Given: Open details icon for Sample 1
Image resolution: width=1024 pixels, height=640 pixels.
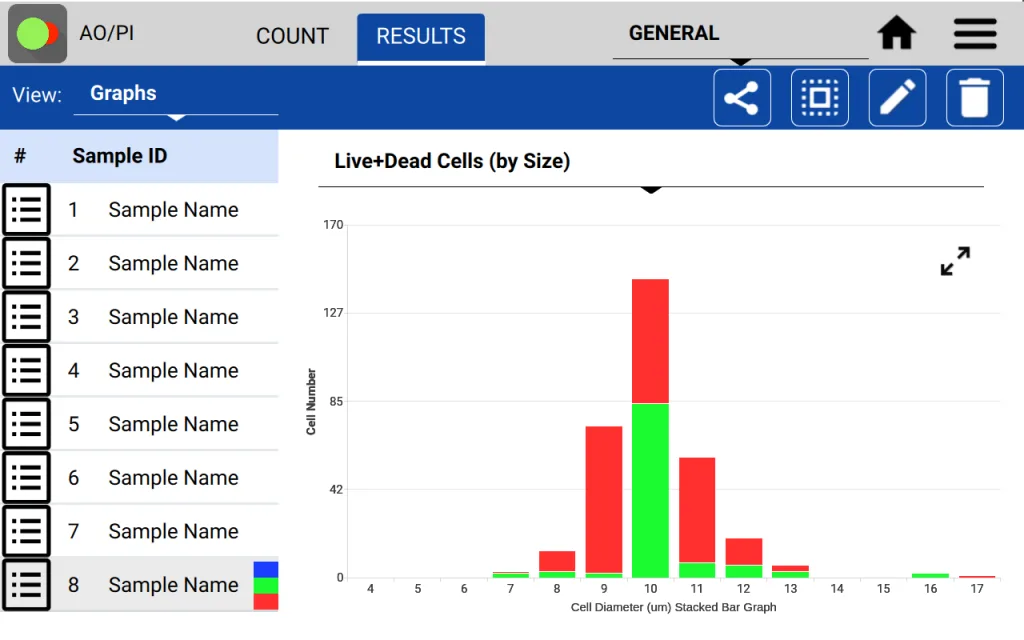Looking at the screenshot, I should (26, 209).
